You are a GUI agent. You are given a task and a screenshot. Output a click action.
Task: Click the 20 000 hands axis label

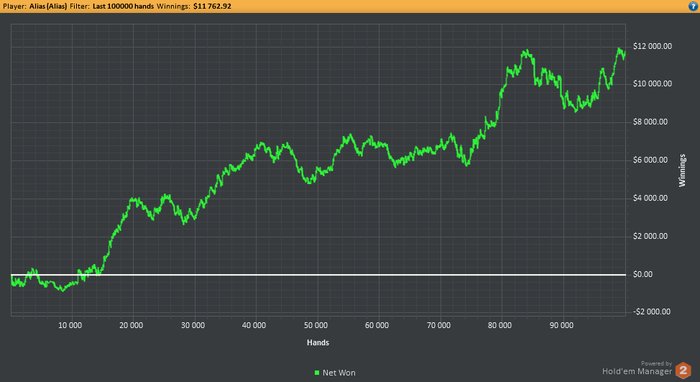[131, 325]
